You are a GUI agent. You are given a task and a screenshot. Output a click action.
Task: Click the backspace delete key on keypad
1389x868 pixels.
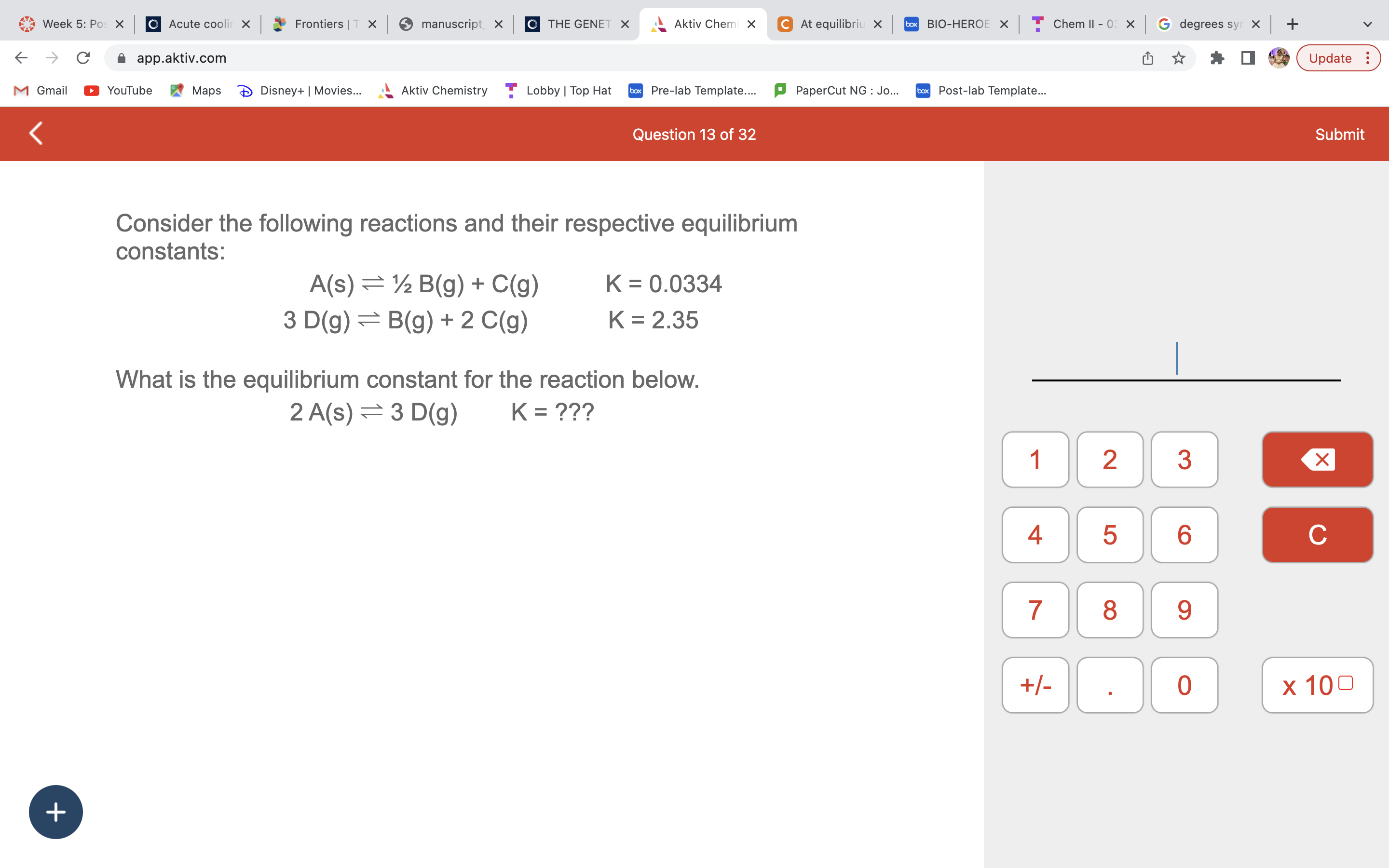[x=1317, y=459]
